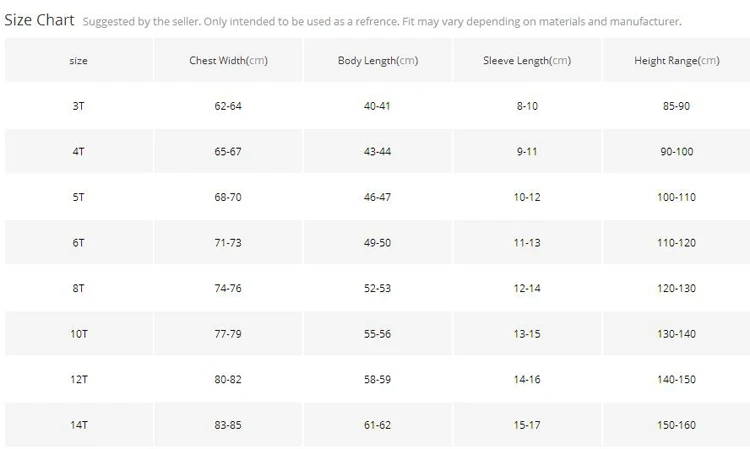Screen dimensions: 750x449
Task: Click height range value 110-120
Action: 676,243
